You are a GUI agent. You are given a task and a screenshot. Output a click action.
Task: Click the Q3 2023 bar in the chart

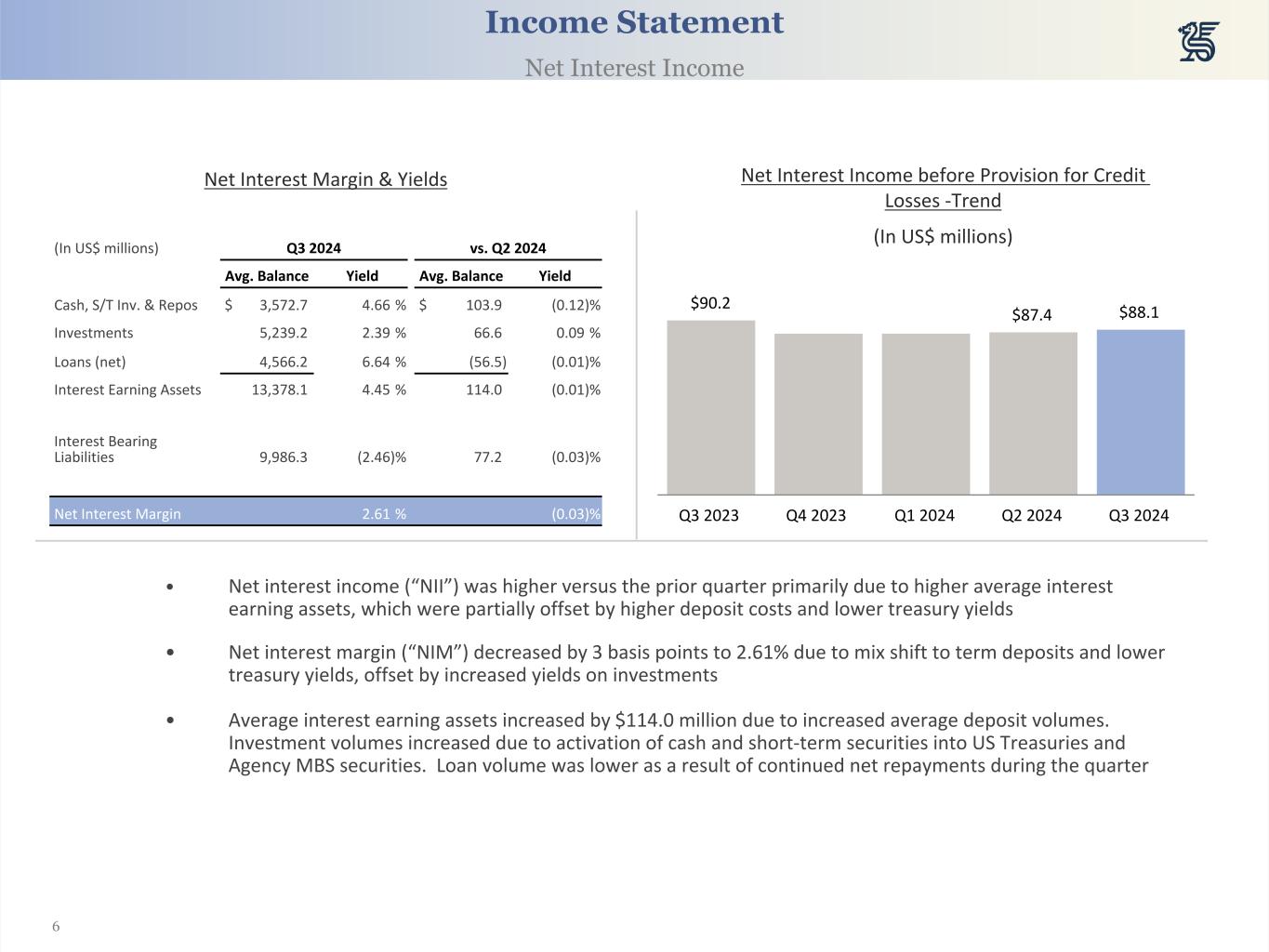pos(711,407)
